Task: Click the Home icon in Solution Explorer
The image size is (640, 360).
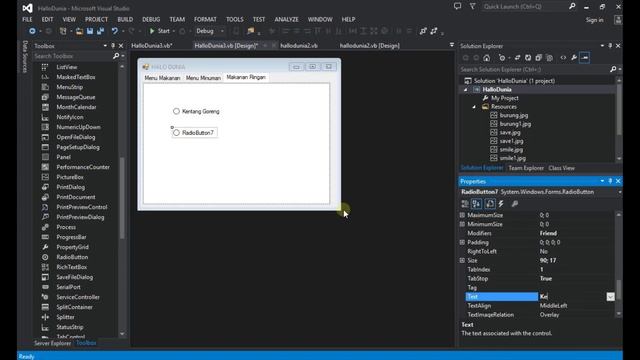Action: 486,58
